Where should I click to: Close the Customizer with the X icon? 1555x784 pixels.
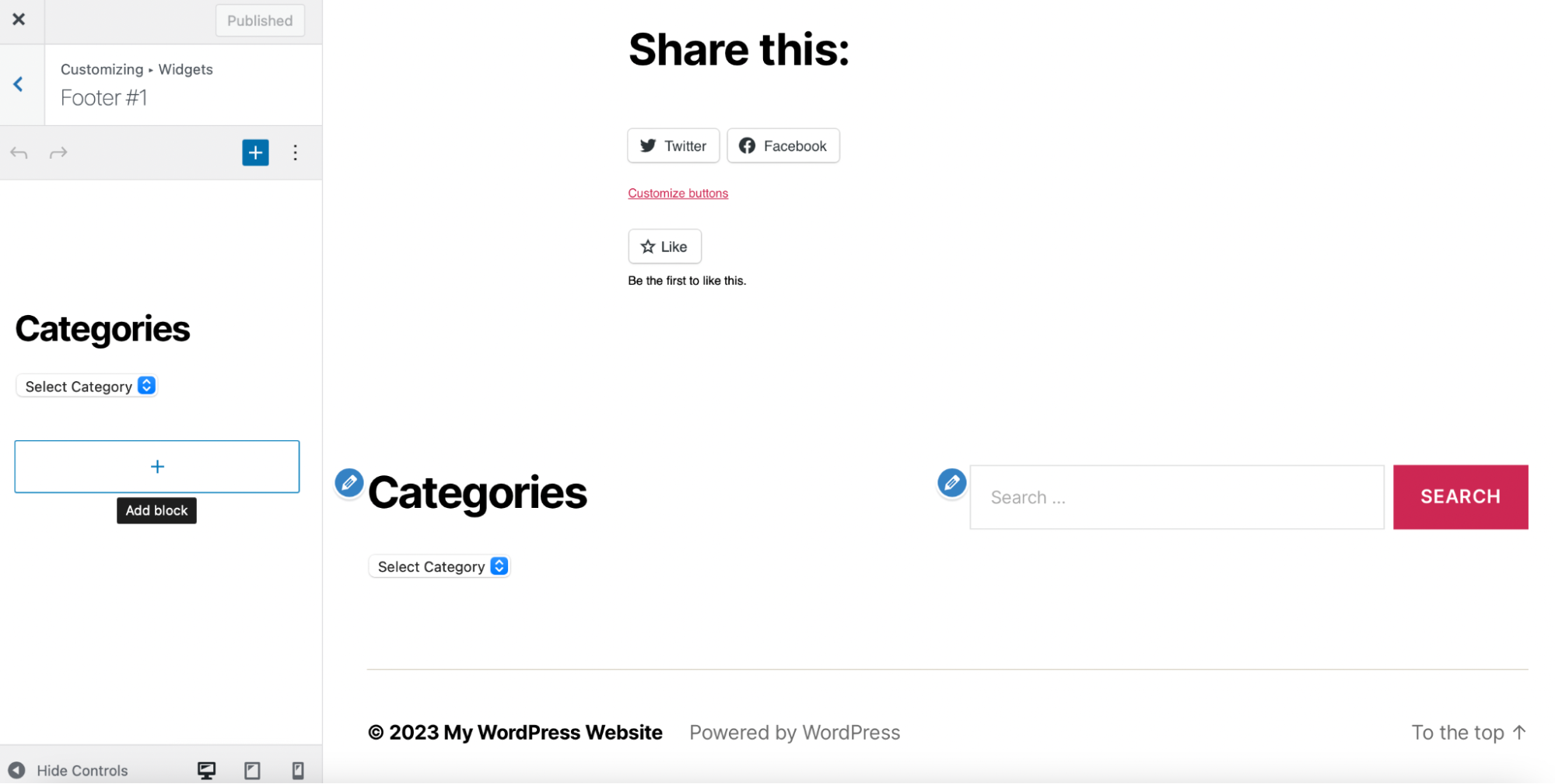pos(19,19)
